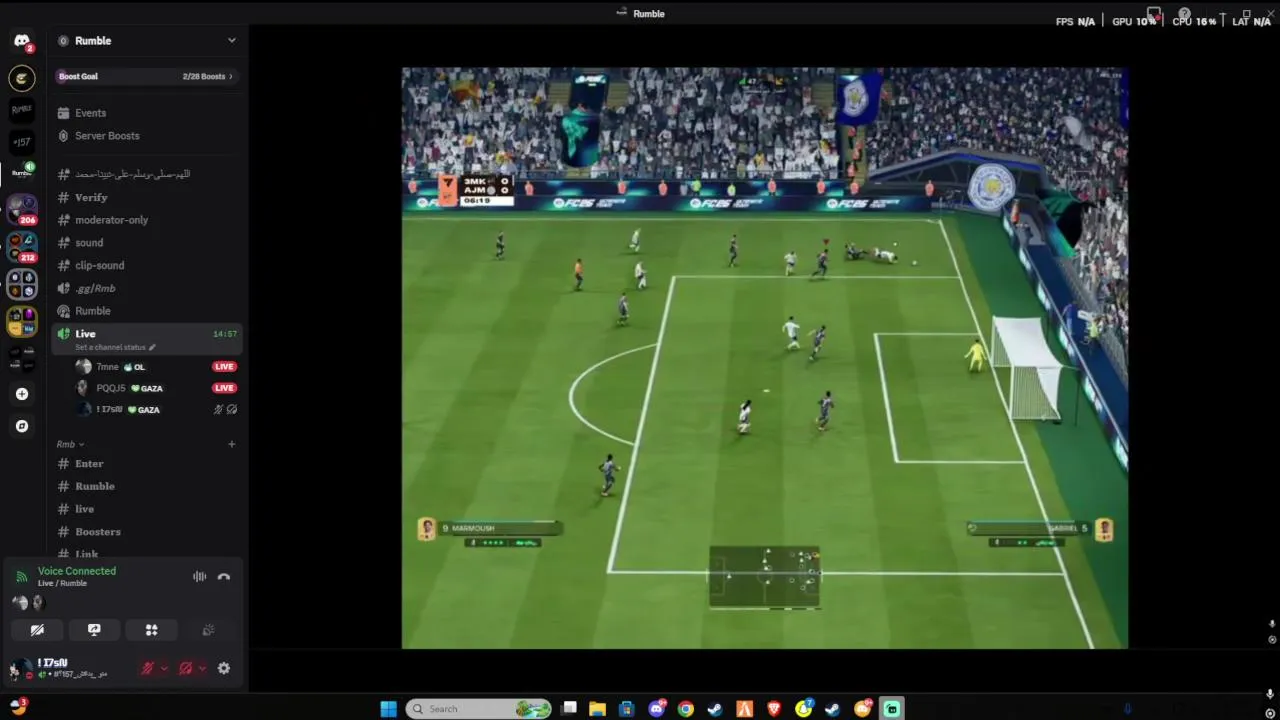Create channel in Rmb category plus

point(231,444)
